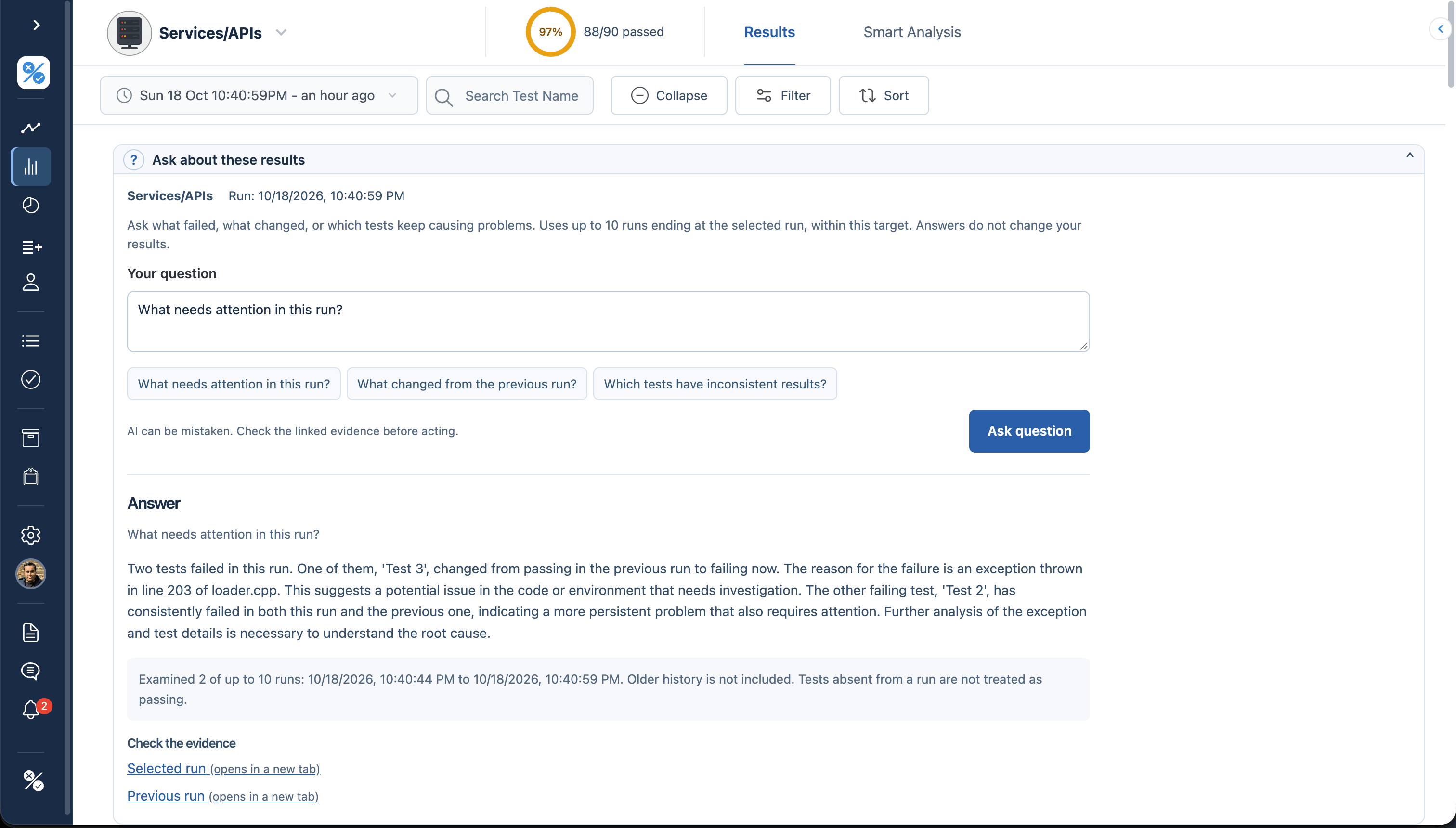1456x828 pixels.
Task: Focus the Search Test Name field
Action: point(509,95)
